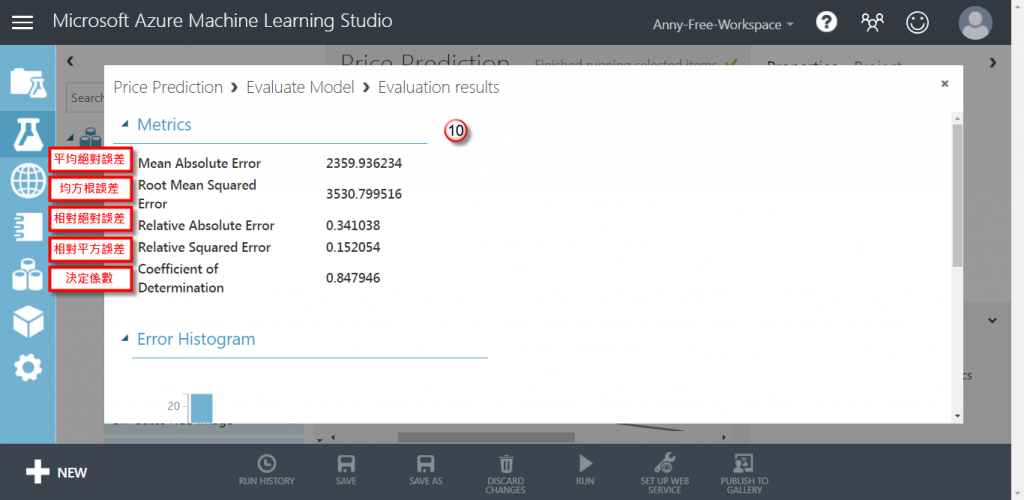Click the Coefficient of Determination label
Viewport: 1024px width, 500px height.
(181, 278)
